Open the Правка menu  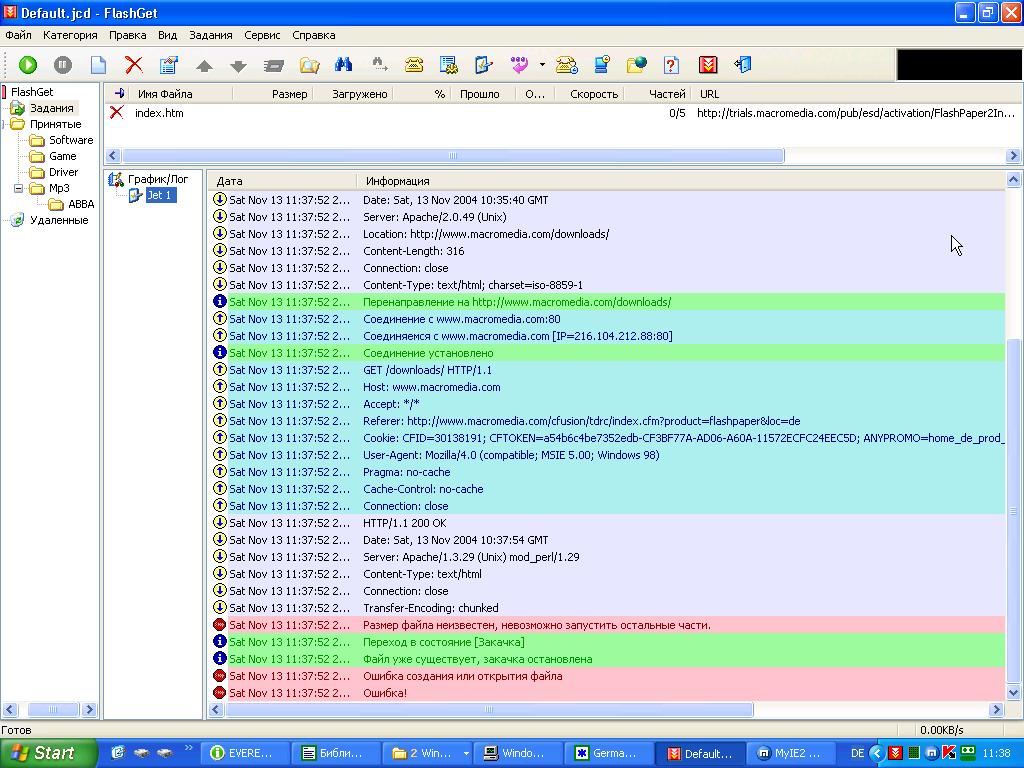[x=127, y=35]
